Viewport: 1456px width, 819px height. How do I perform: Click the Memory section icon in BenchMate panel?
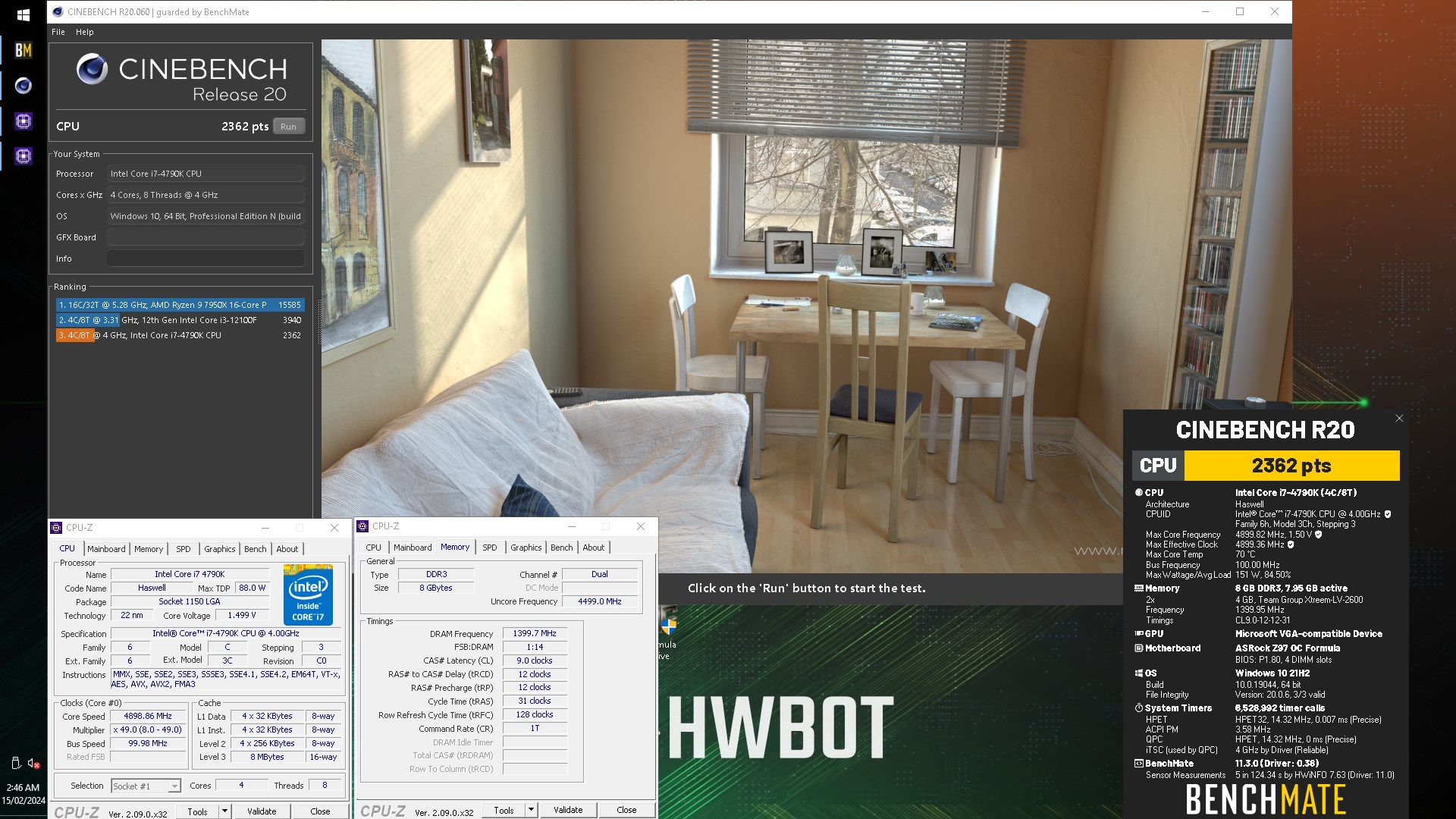[x=1138, y=588]
